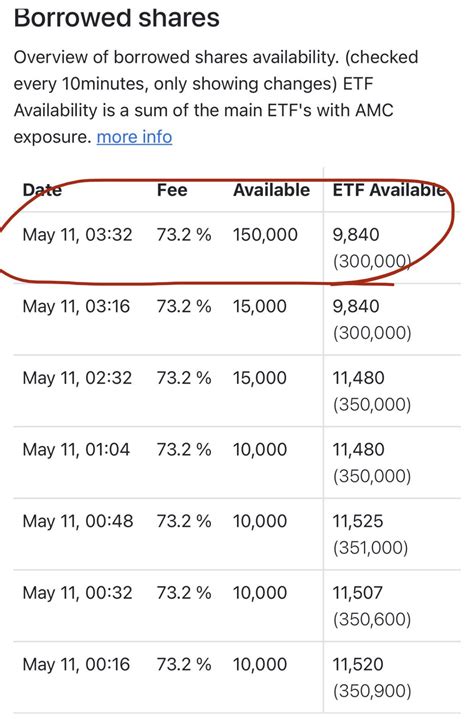Click the 11,520 ETF available value
The image size is (474, 719).
point(358,664)
